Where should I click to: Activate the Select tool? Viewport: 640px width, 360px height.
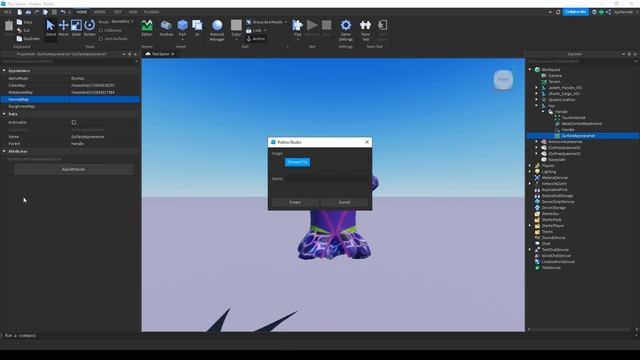tap(51, 28)
